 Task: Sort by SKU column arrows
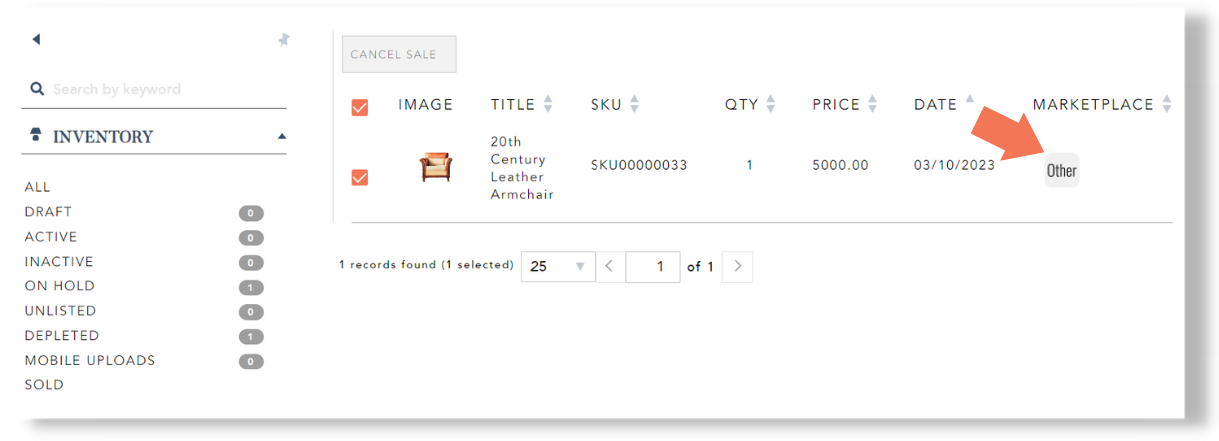tap(634, 104)
